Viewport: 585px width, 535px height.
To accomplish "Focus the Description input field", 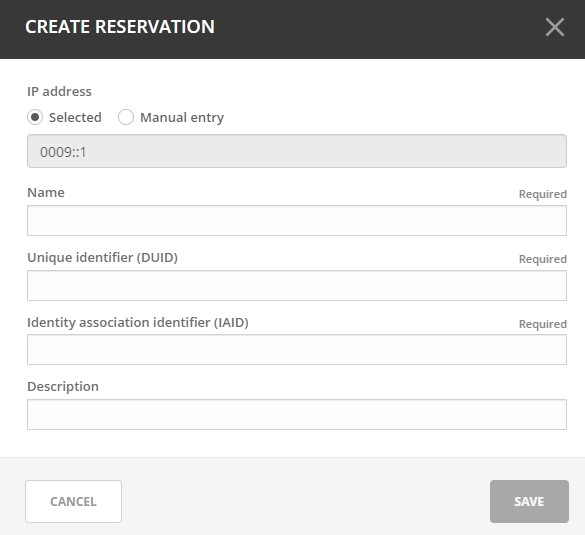I will [x=297, y=414].
